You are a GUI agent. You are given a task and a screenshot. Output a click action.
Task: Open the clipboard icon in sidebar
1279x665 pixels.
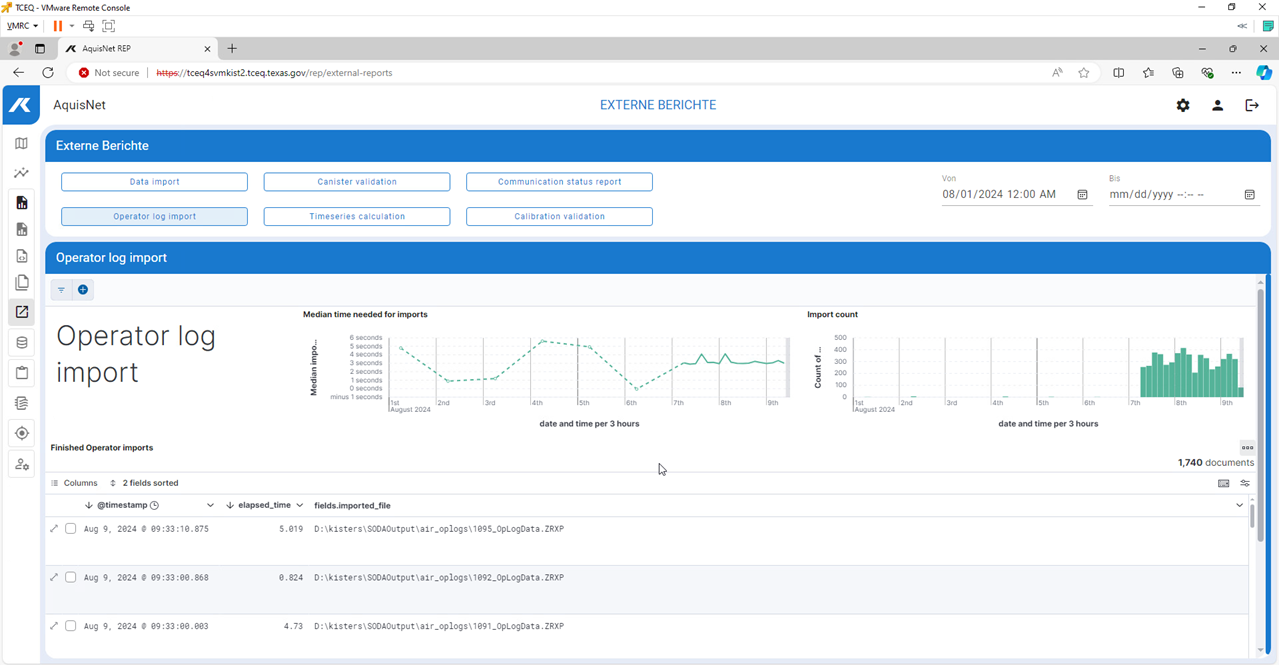[21, 373]
